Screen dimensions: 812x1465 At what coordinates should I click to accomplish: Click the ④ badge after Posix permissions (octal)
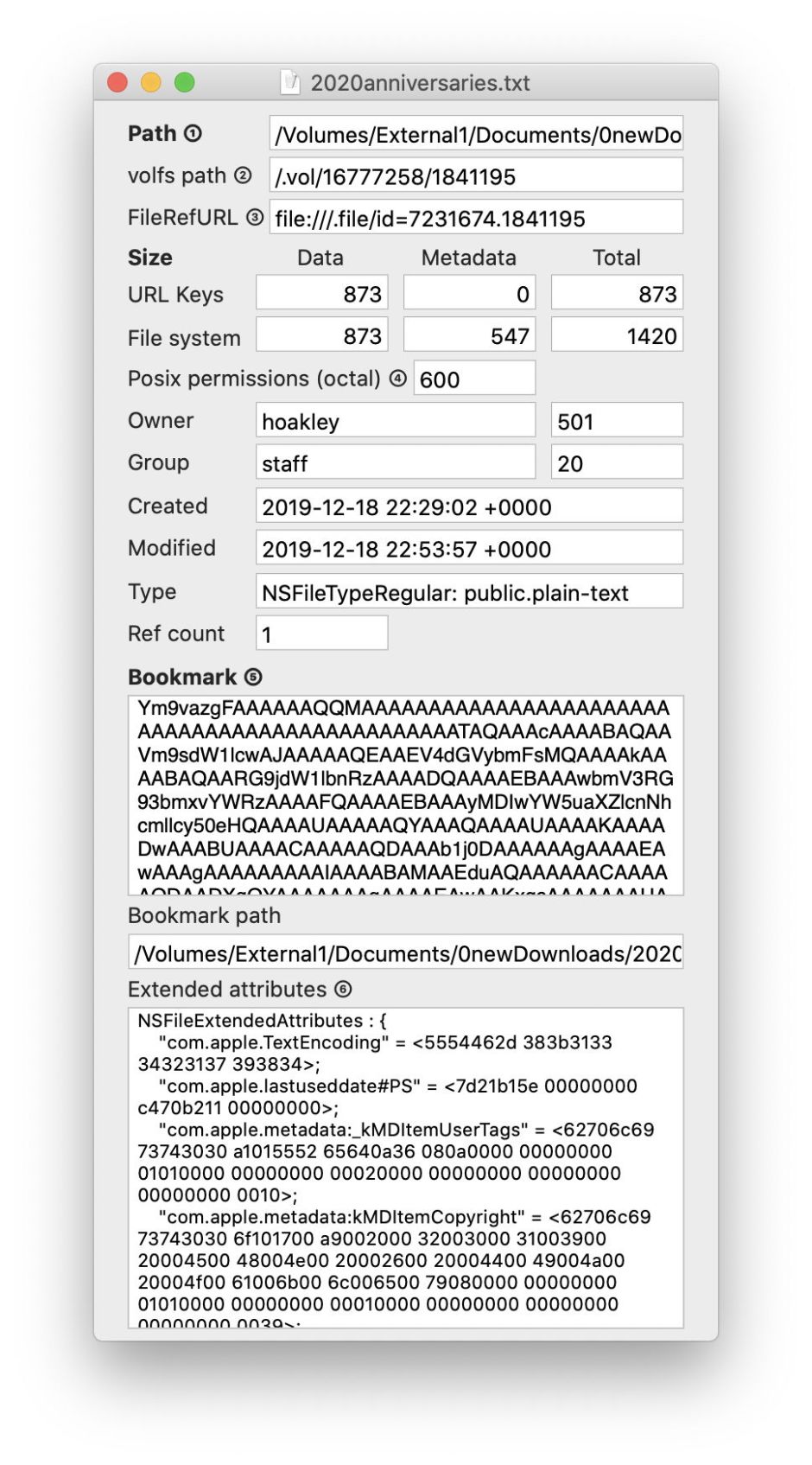pyautogui.click(x=397, y=378)
